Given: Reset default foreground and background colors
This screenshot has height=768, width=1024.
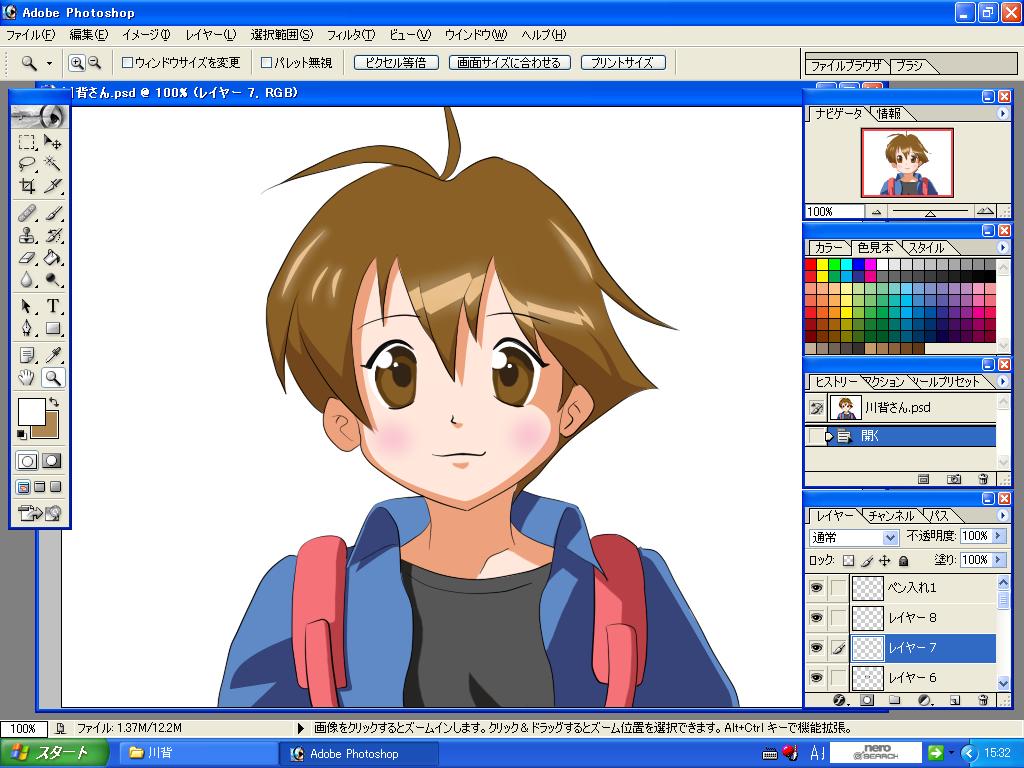Looking at the screenshot, I should pyautogui.click(x=22, y=435).
